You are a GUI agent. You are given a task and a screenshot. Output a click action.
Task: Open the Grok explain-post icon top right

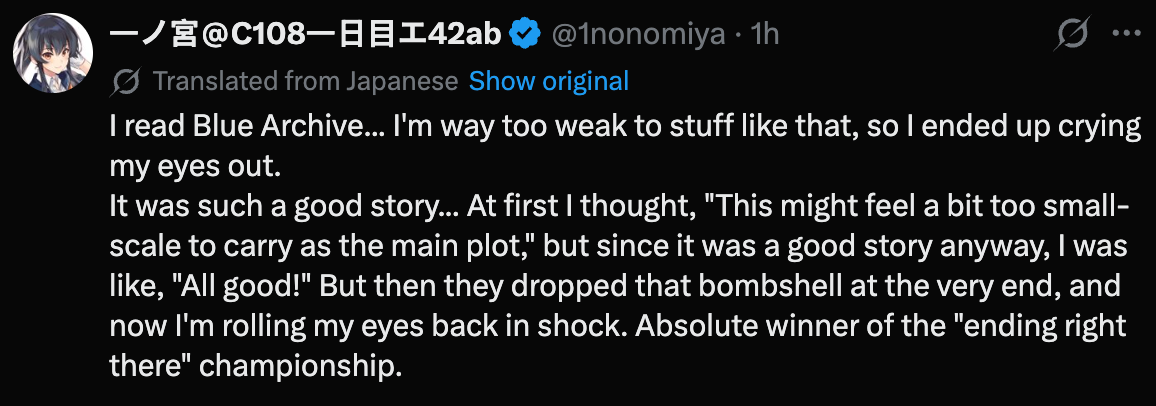point(1073,34)
